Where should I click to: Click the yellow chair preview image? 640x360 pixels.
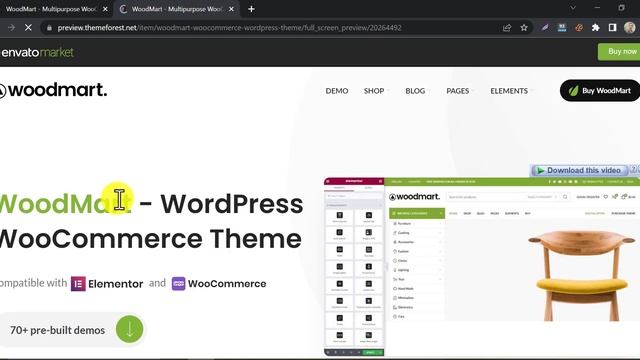click(x=581, y=276)
